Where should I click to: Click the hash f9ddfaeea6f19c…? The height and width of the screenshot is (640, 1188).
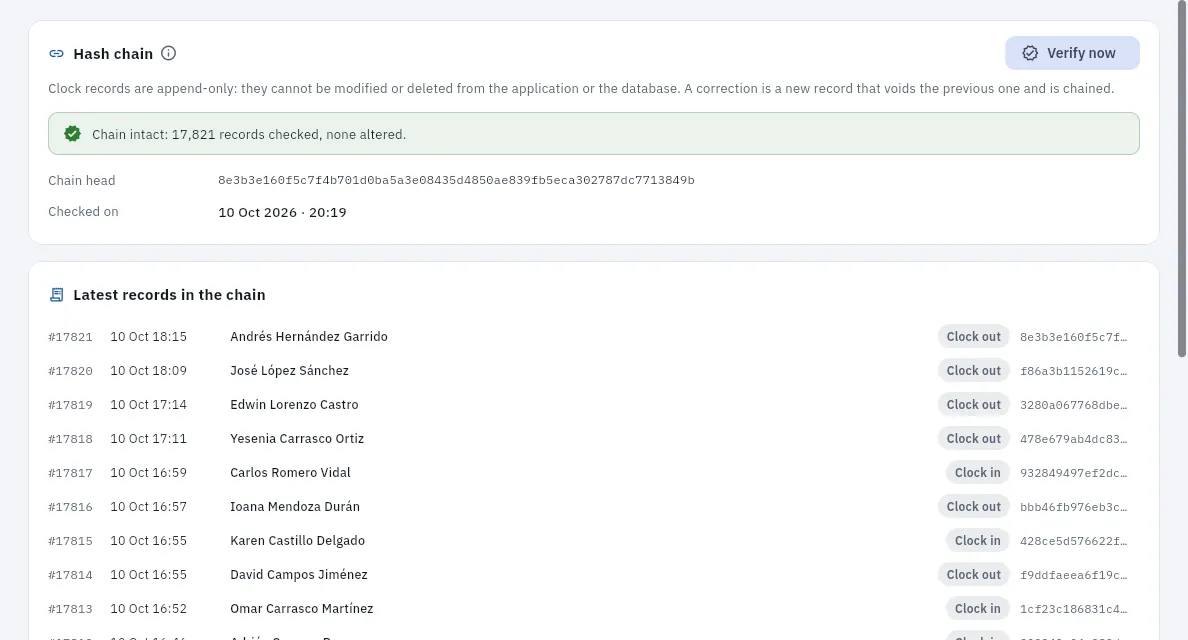tap(1073, 576)
